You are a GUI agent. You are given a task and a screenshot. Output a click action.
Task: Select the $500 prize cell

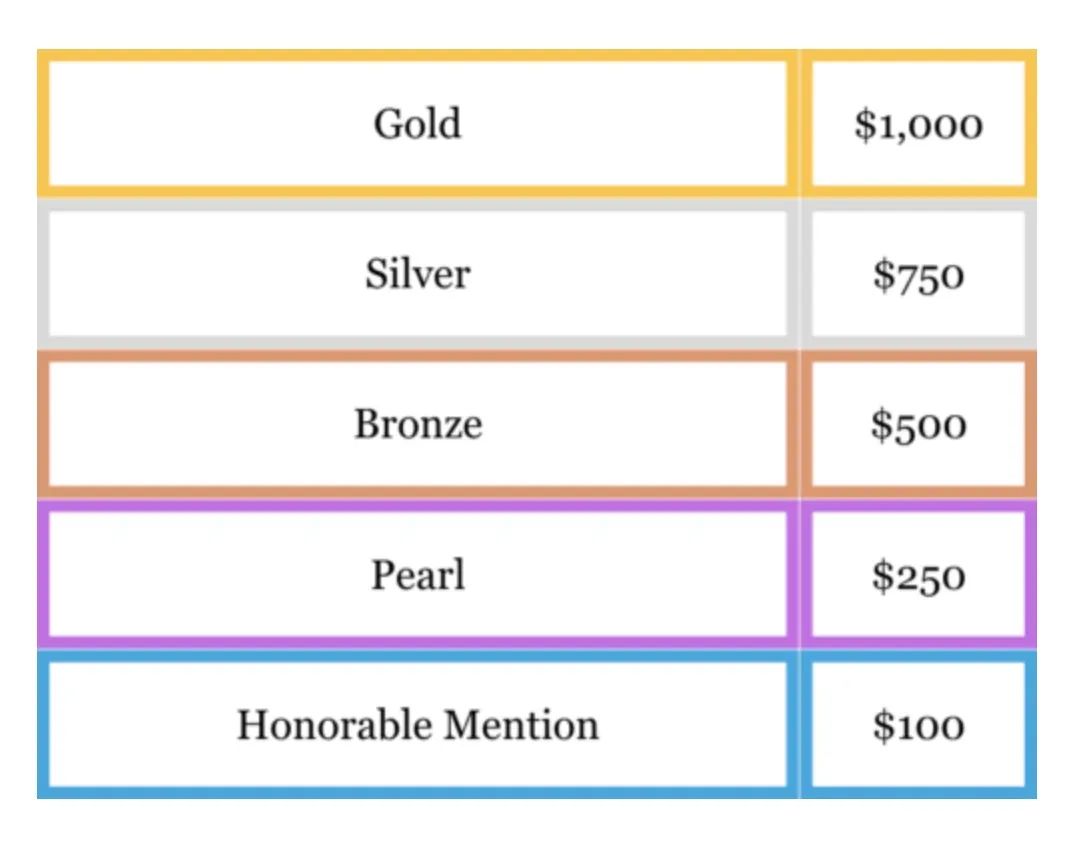(x=918, y=424)
